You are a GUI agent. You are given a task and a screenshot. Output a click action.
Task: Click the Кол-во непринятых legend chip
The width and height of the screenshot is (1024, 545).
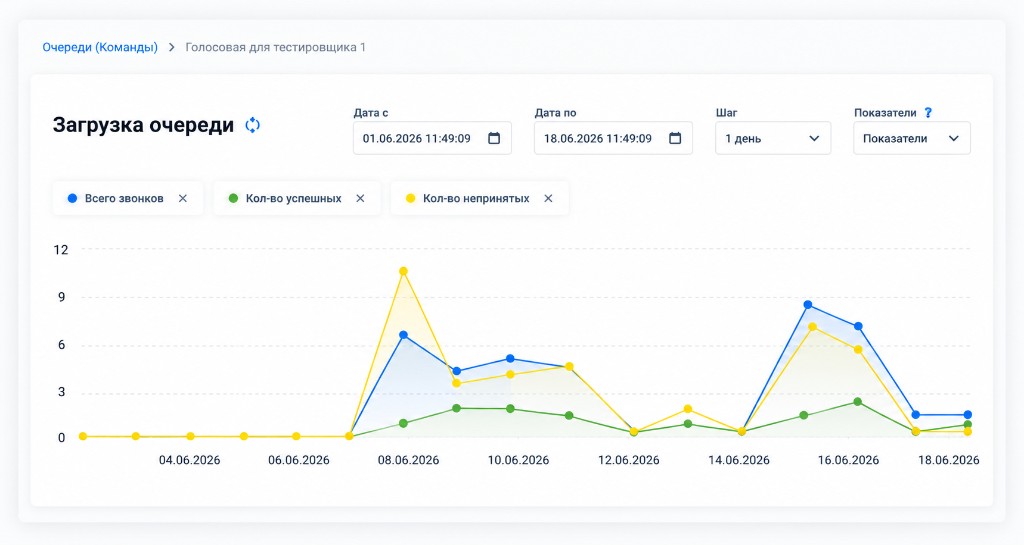tap(479, 198)
